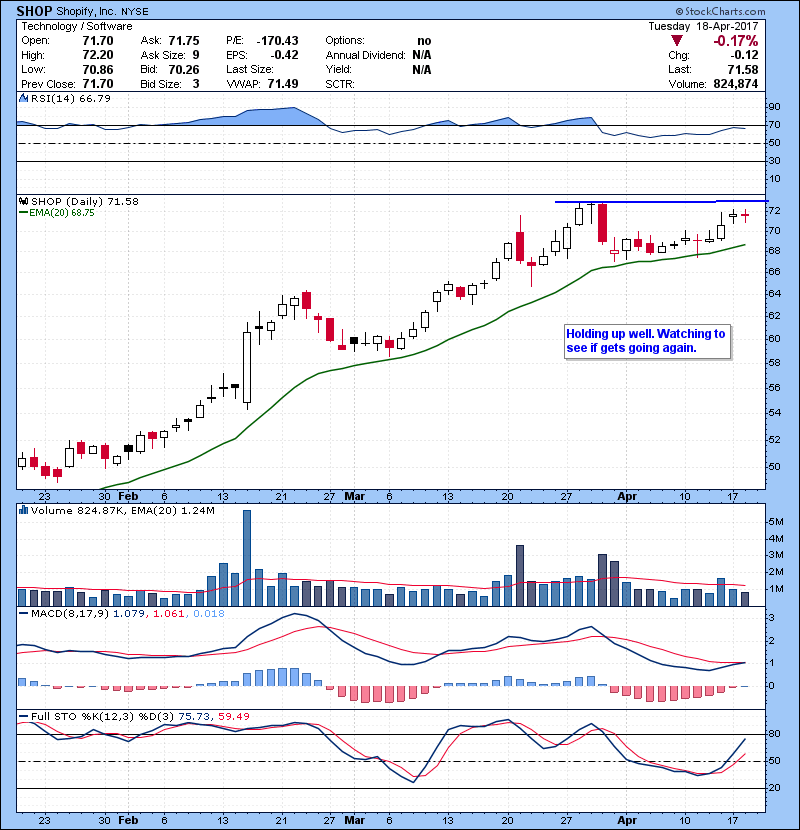Click the date 'Tuesday 18-Apr-2017'
800x830 pixels.
pos(703,26)
